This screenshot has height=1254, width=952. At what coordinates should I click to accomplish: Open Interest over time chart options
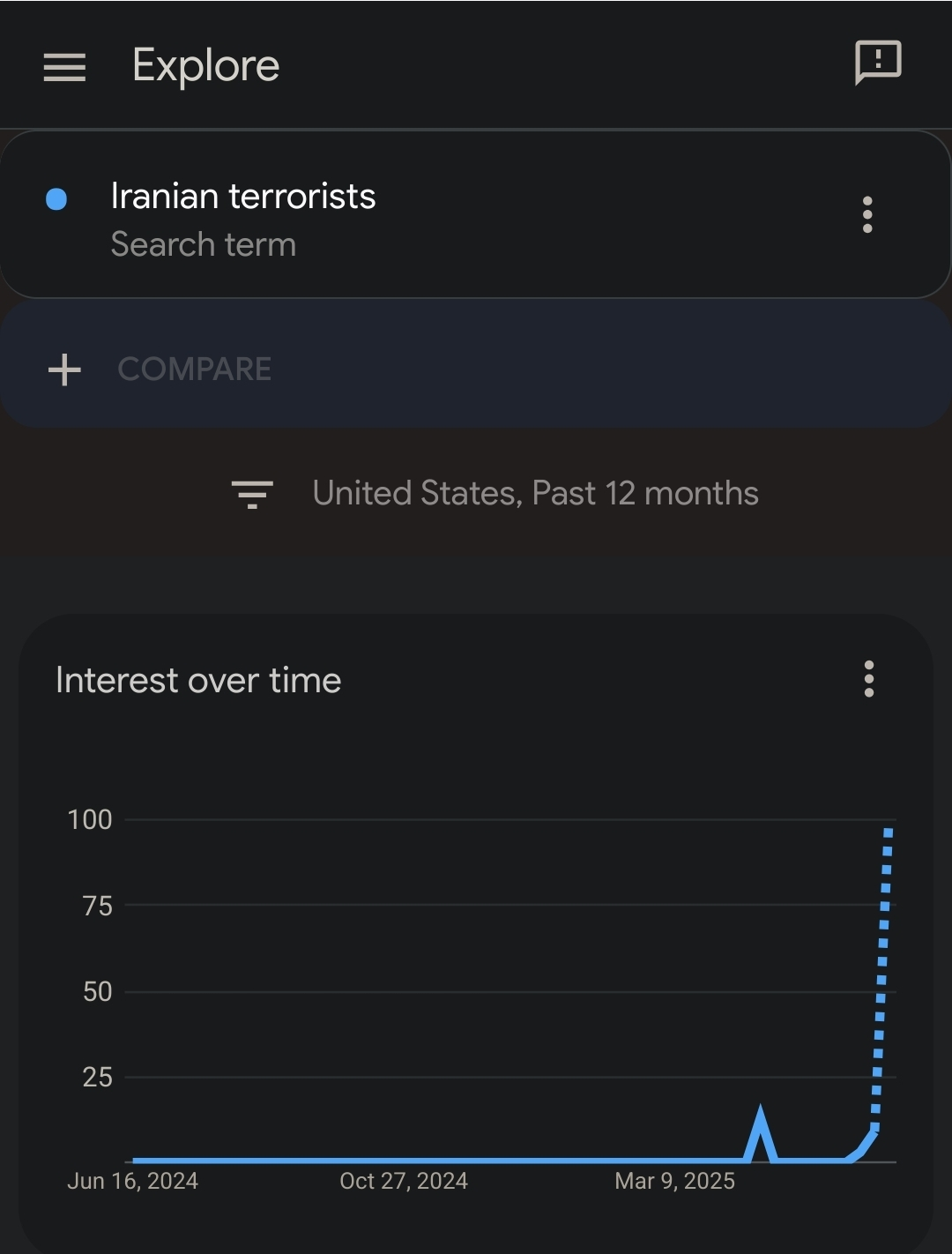click(869, 679)
